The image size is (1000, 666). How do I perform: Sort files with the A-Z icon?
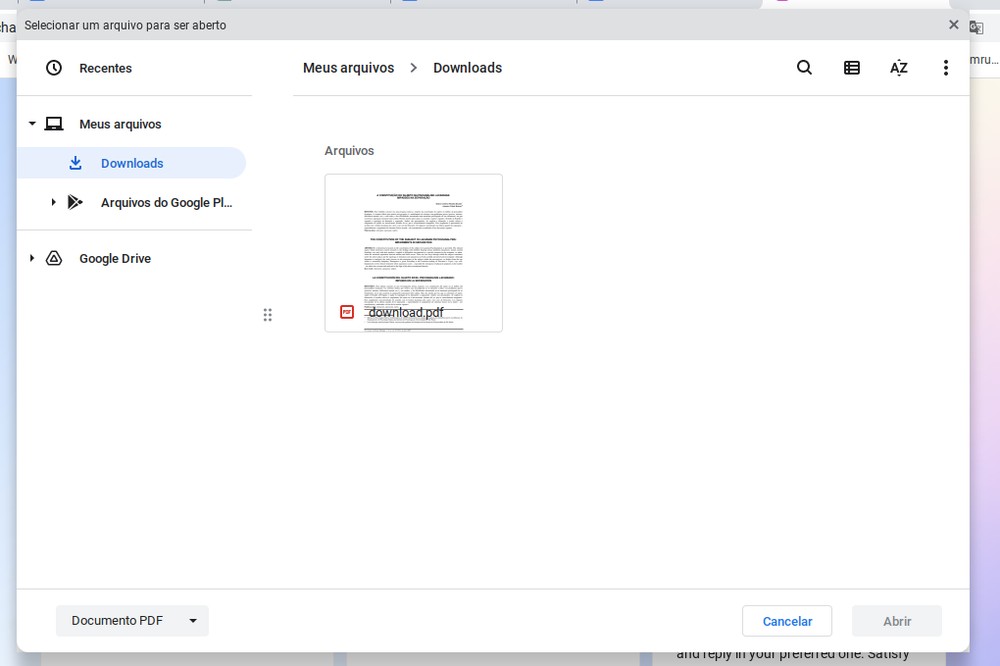tap(898, 67)
